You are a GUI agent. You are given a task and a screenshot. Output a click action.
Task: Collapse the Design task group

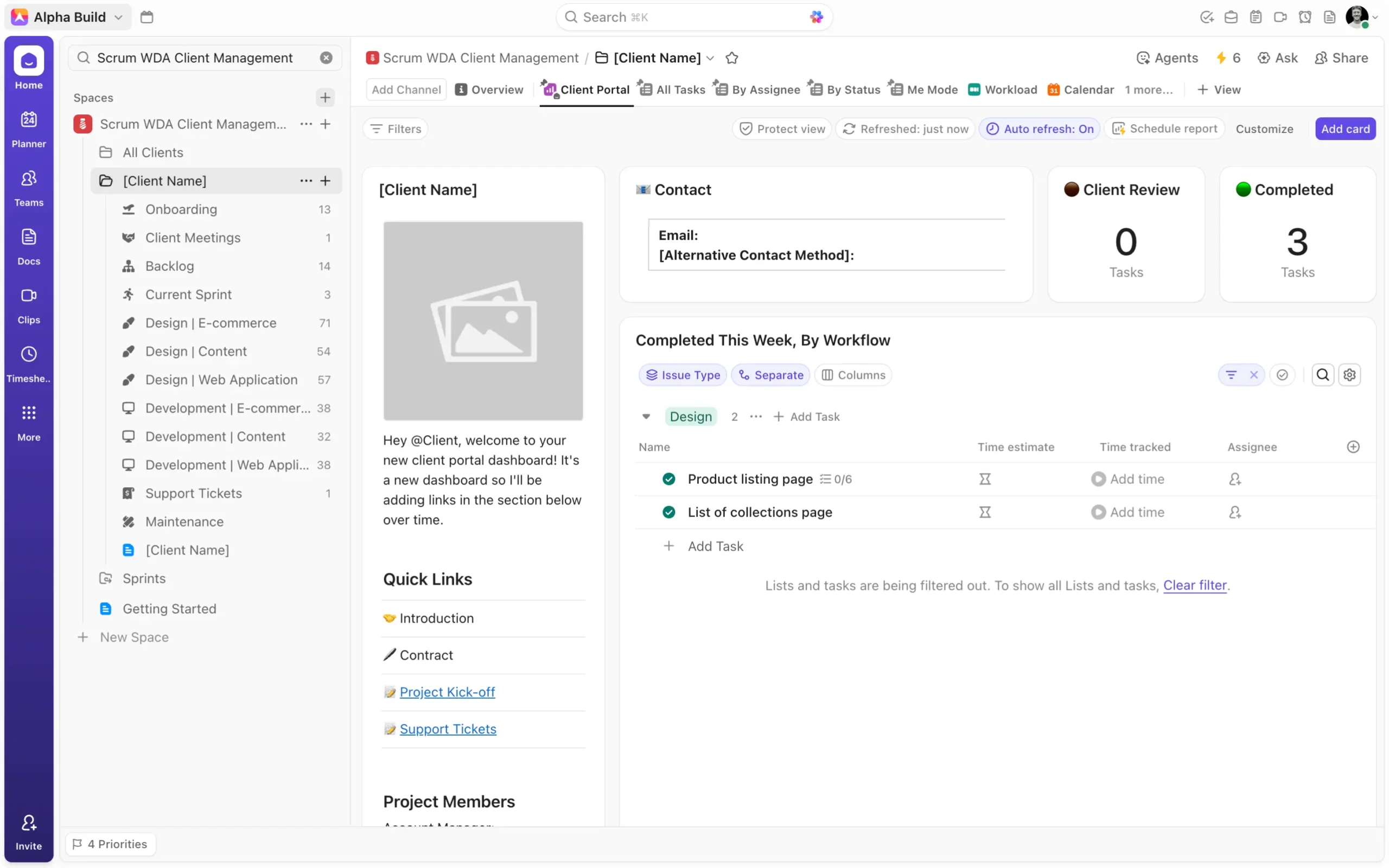pyautogui.click(x=646, y=417)
